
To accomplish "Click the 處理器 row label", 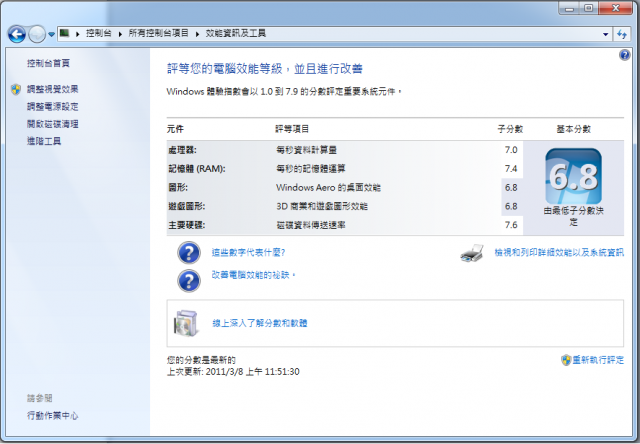I will point(182,150).
